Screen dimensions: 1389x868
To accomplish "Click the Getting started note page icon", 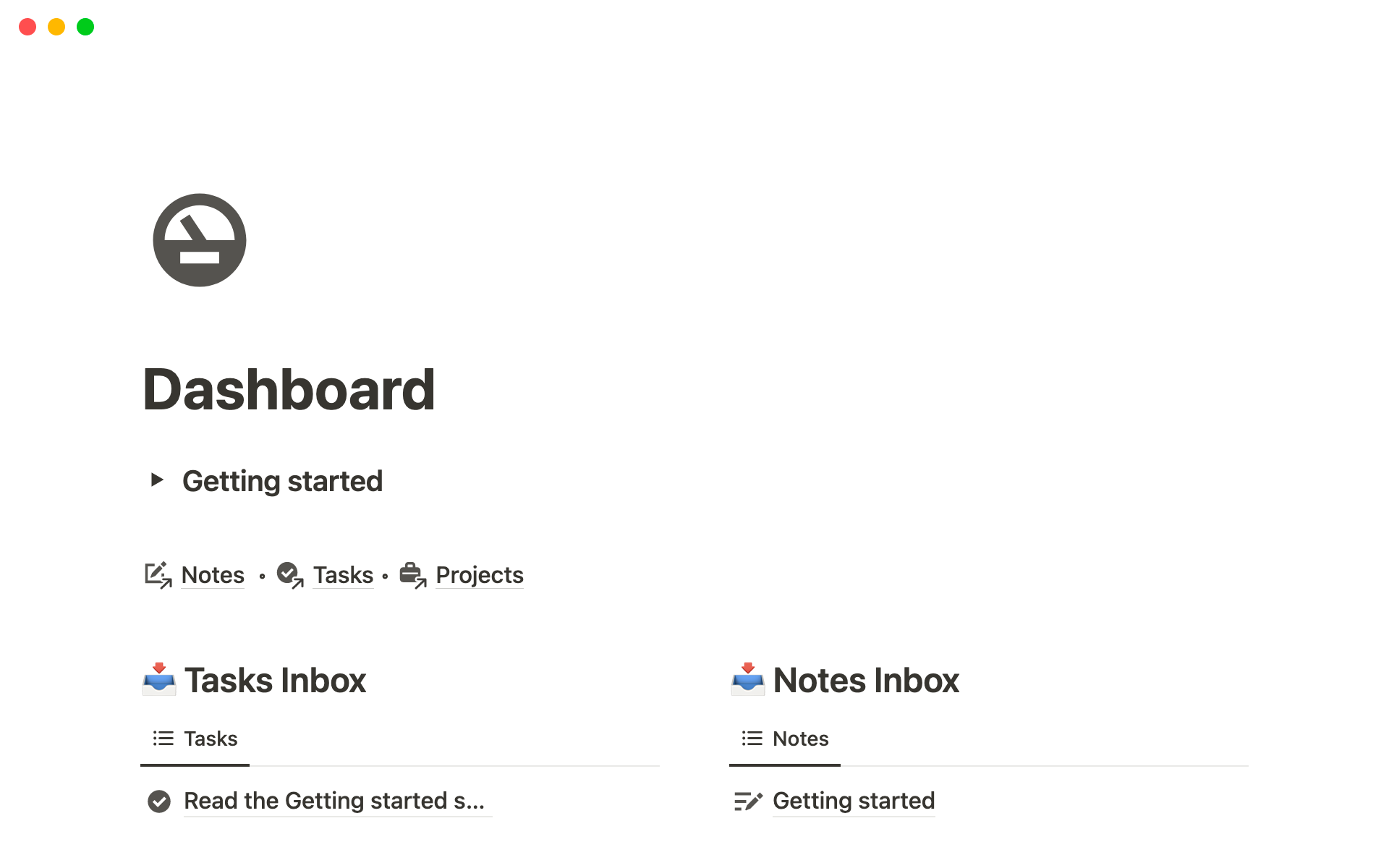I will coord(748,801).
